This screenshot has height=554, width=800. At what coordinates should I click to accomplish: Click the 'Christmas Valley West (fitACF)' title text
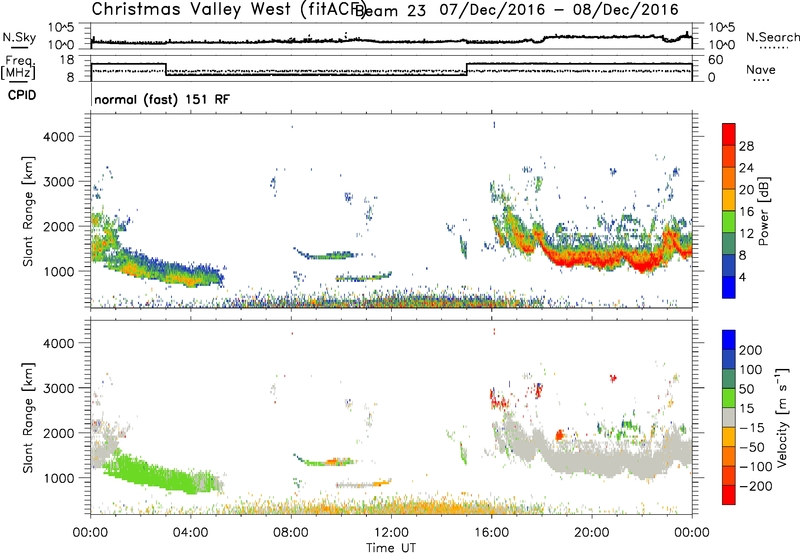tap(228, 9)
